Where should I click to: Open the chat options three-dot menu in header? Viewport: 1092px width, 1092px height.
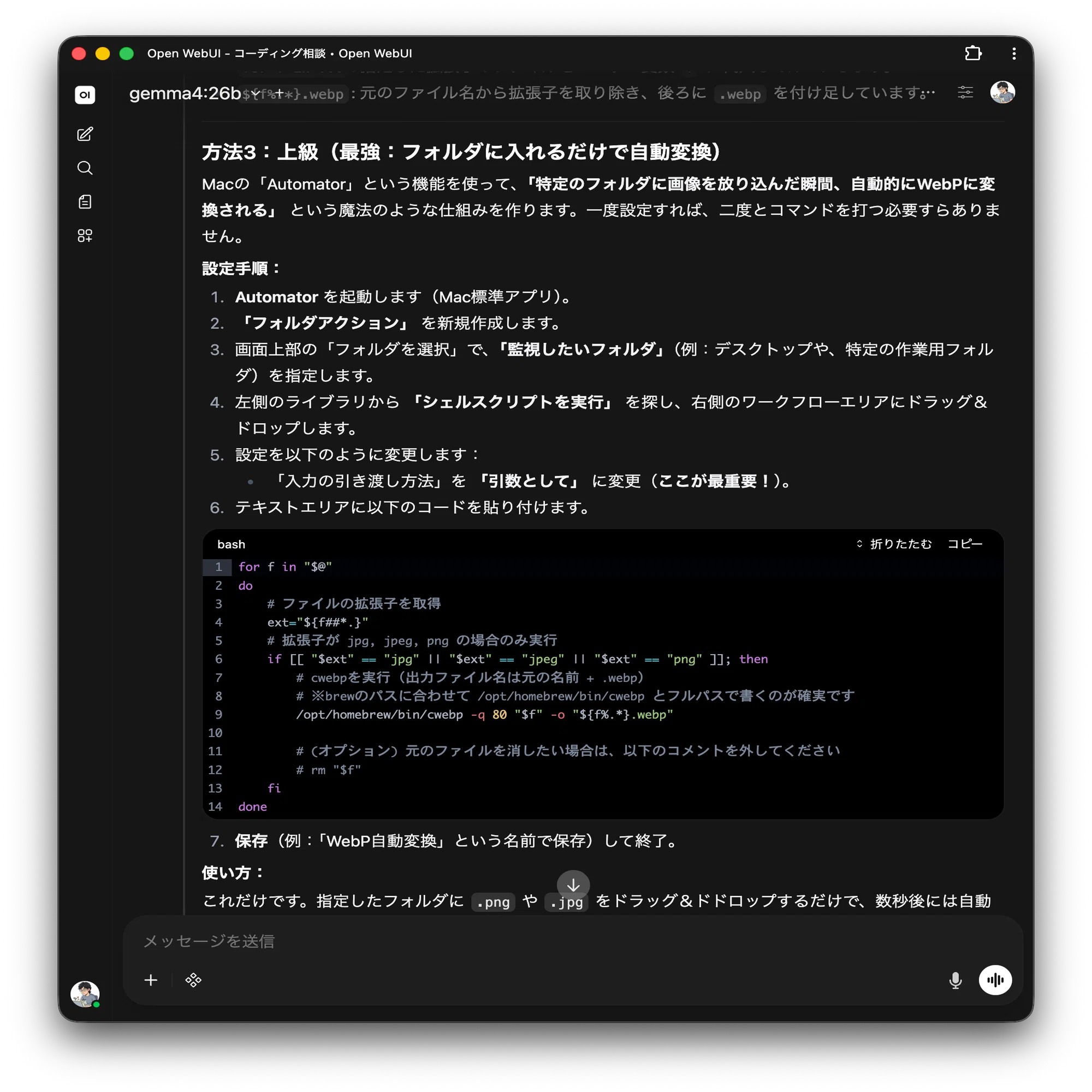928,93
